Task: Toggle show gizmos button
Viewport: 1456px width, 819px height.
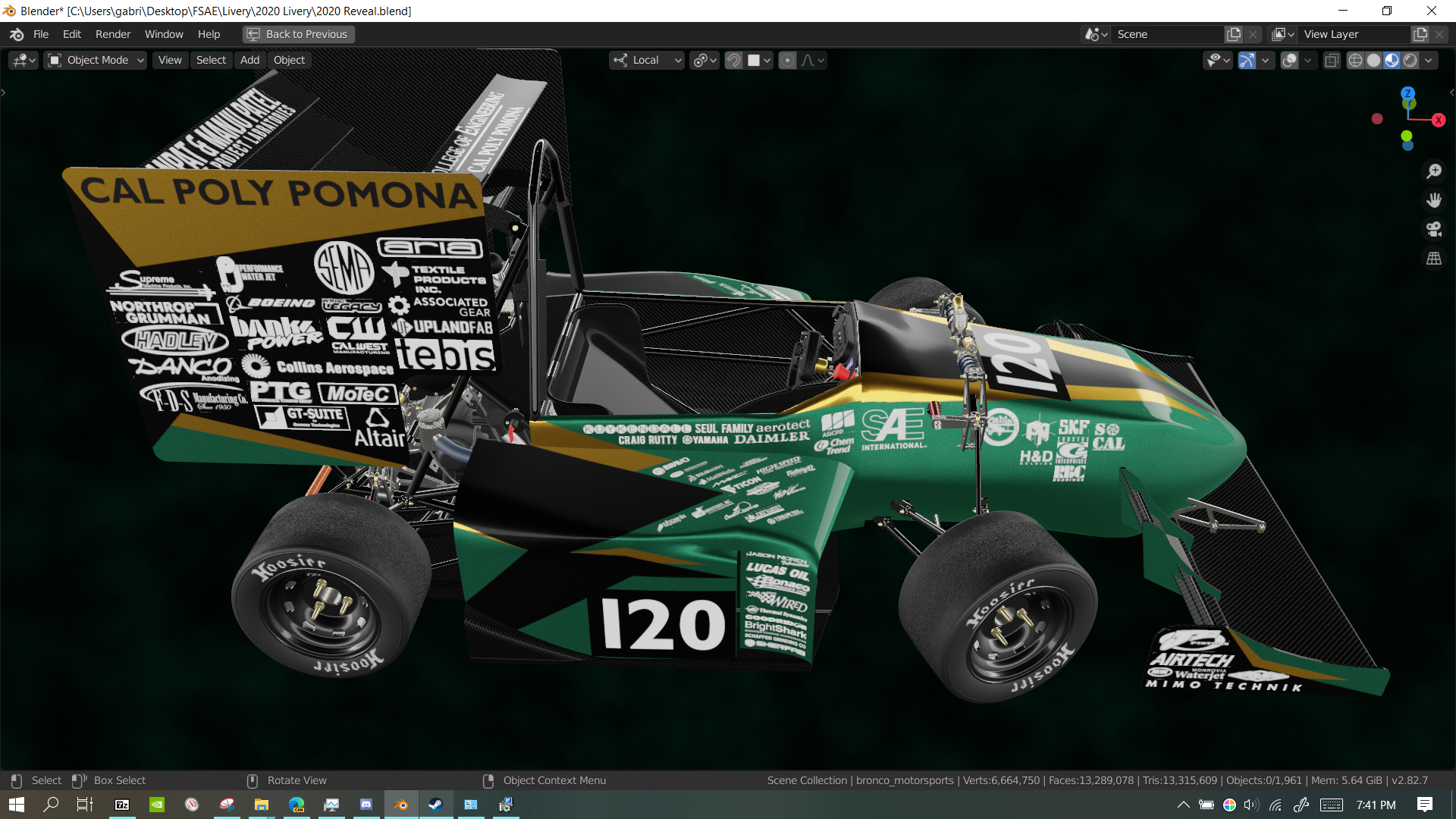Action: point(1247,60)
